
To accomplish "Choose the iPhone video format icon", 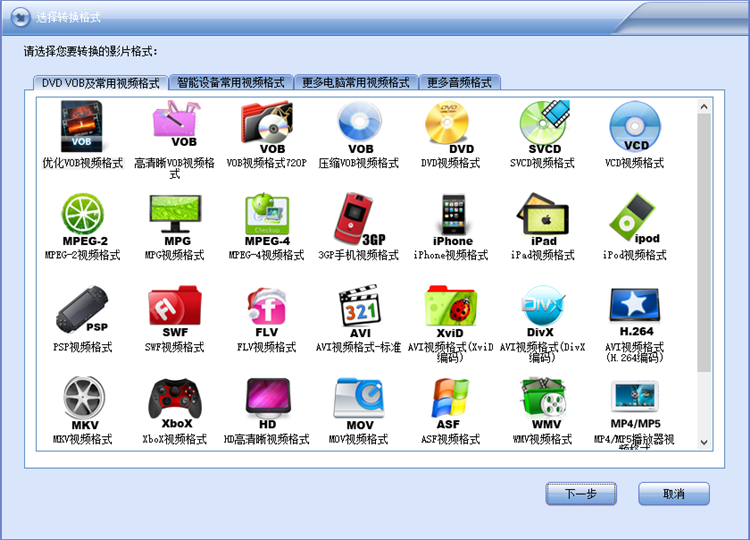I will click(x=452, y=220).
